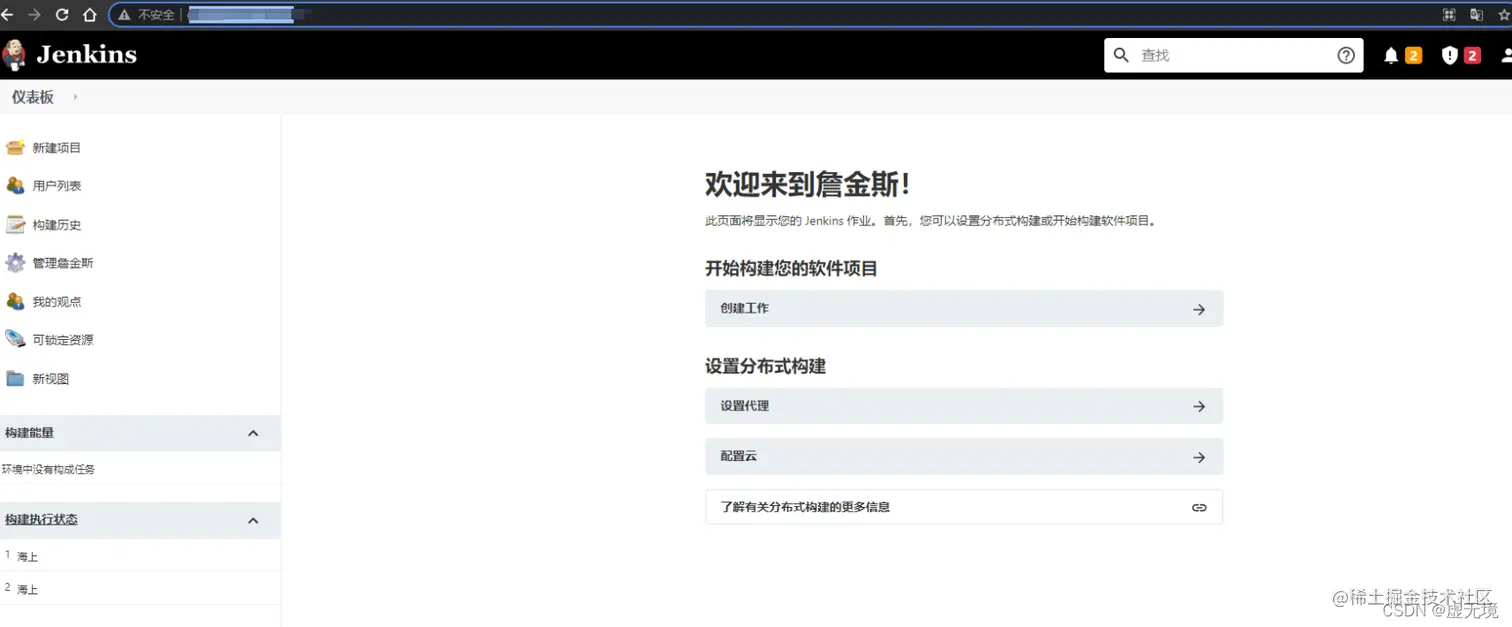Screen dimensions: 1512x627
Task: Click the help question mark beside search
Action: point(1346,55)
